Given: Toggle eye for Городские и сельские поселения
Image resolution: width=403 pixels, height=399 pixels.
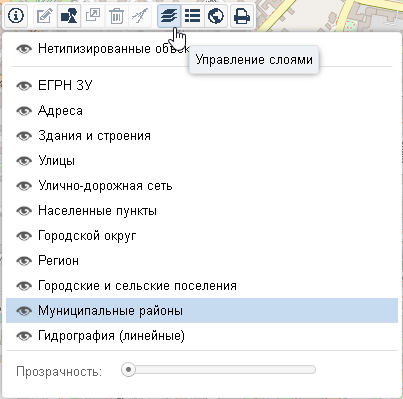Looking at the screenshot, I should click(24, 286).
